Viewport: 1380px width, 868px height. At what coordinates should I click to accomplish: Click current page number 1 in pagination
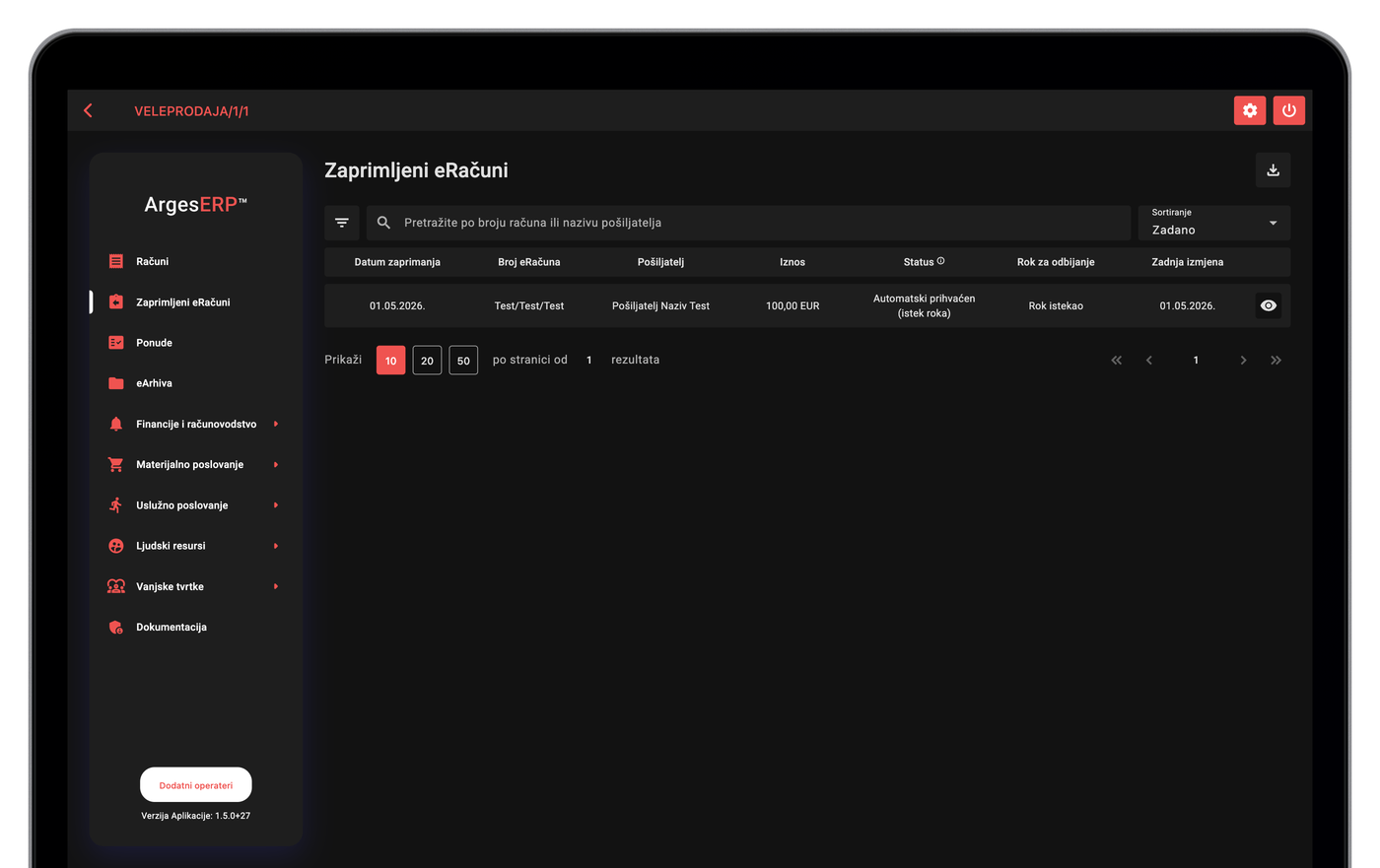click(x=1196, y=361)
